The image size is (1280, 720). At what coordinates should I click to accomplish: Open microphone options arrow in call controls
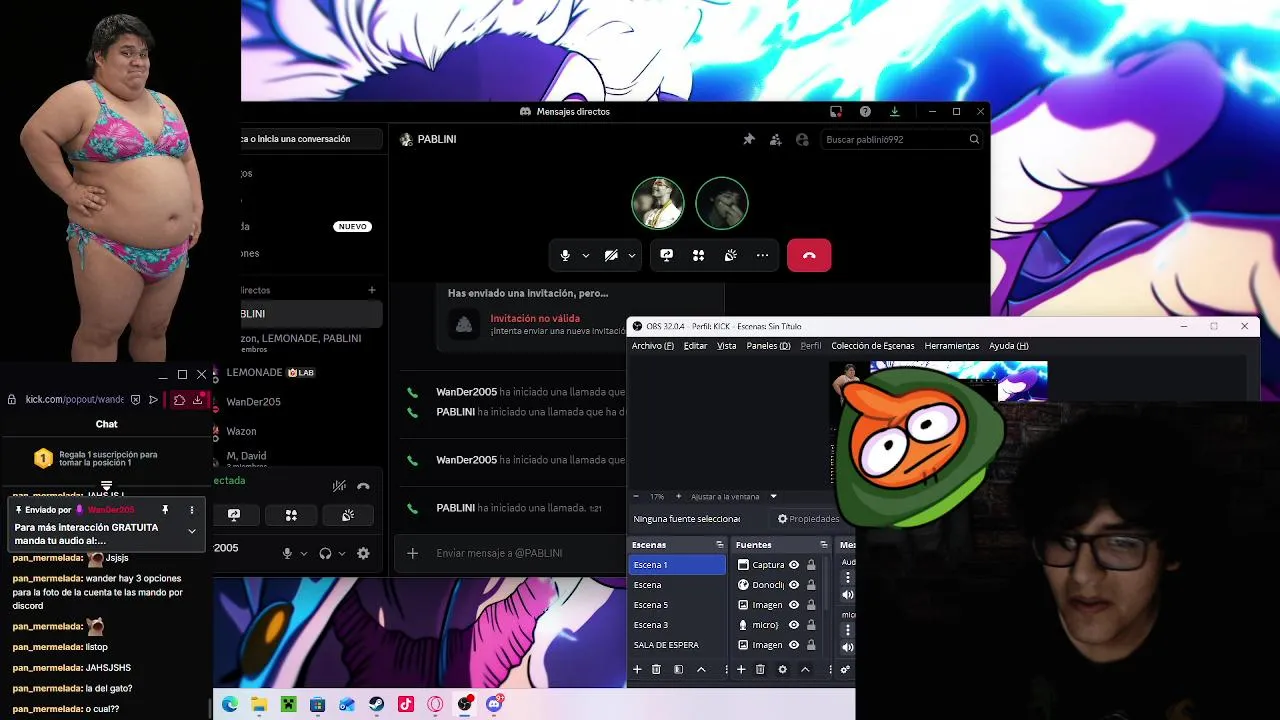point(586,256)
